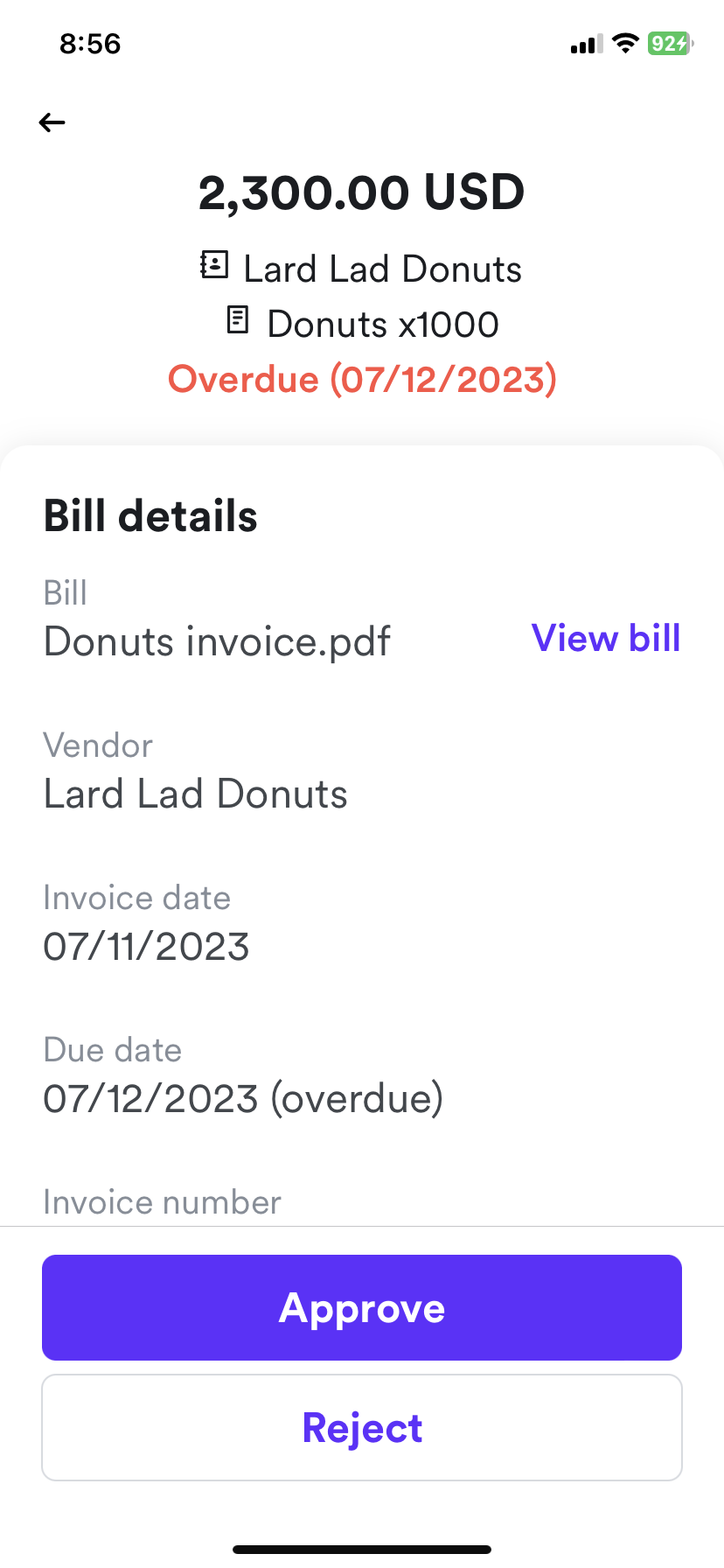Tap the 8:56 clock in status bar
The image size is (724, 1568).
click(x=90, y=44)
